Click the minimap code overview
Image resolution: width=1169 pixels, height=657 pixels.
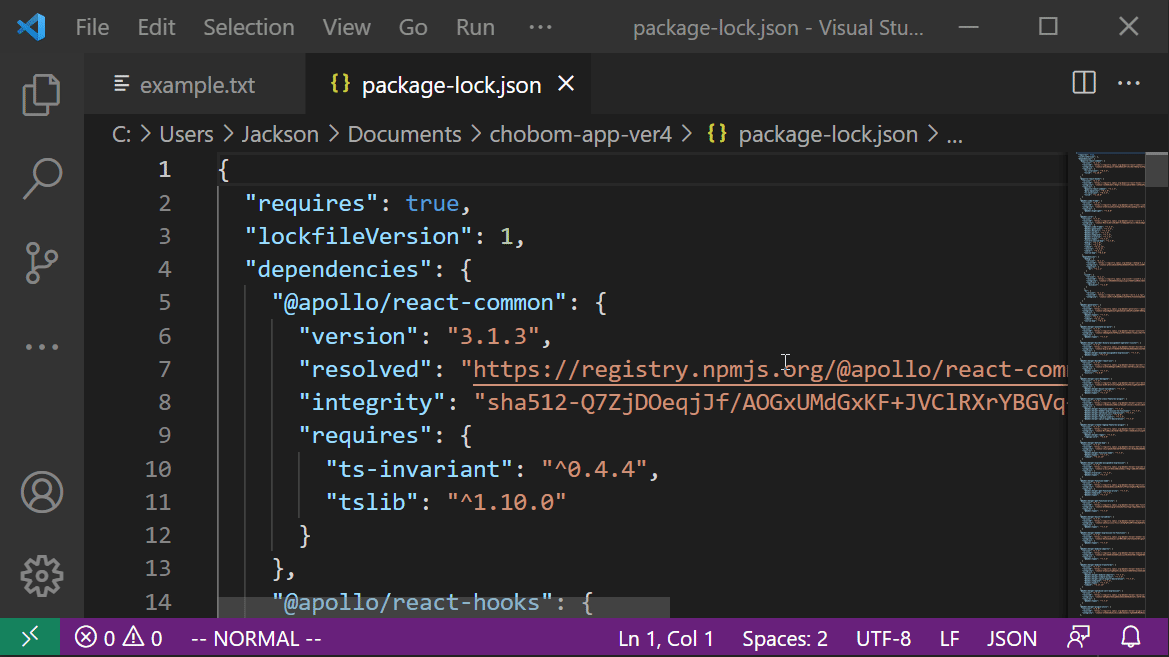tap(1111, 384)
